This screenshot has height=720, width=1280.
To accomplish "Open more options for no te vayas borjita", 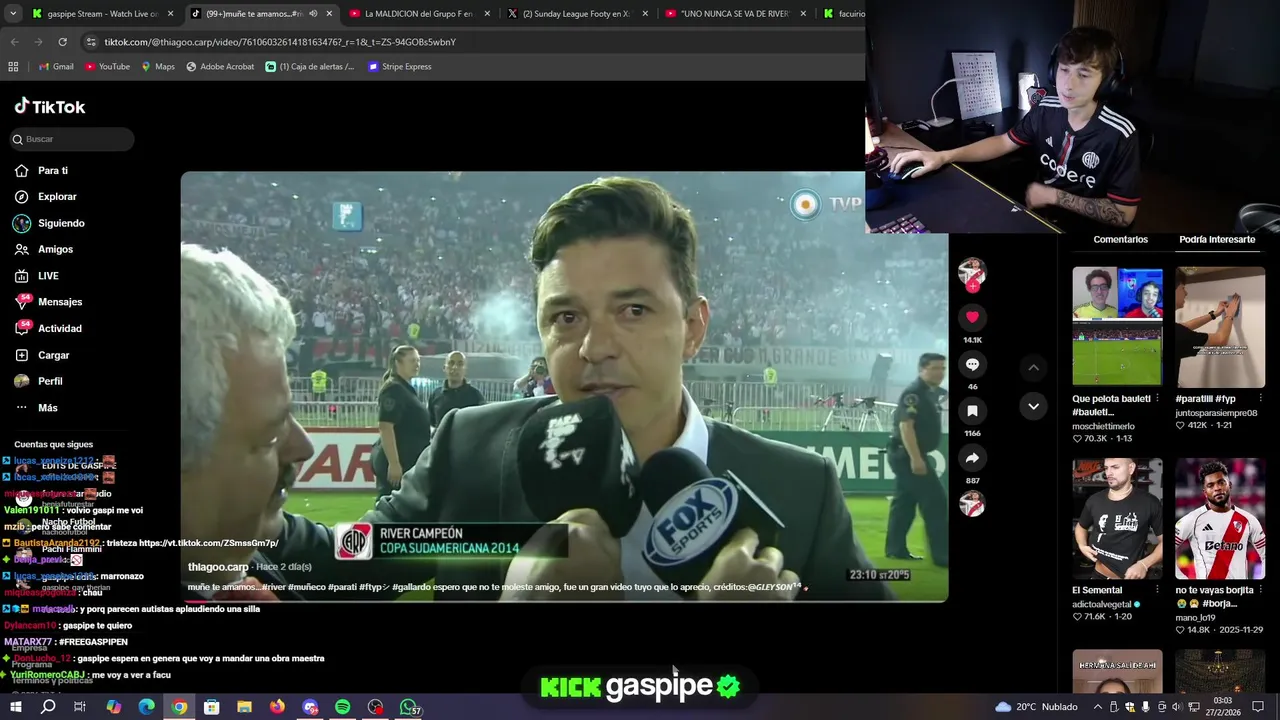I will [x=1261, y=590].
